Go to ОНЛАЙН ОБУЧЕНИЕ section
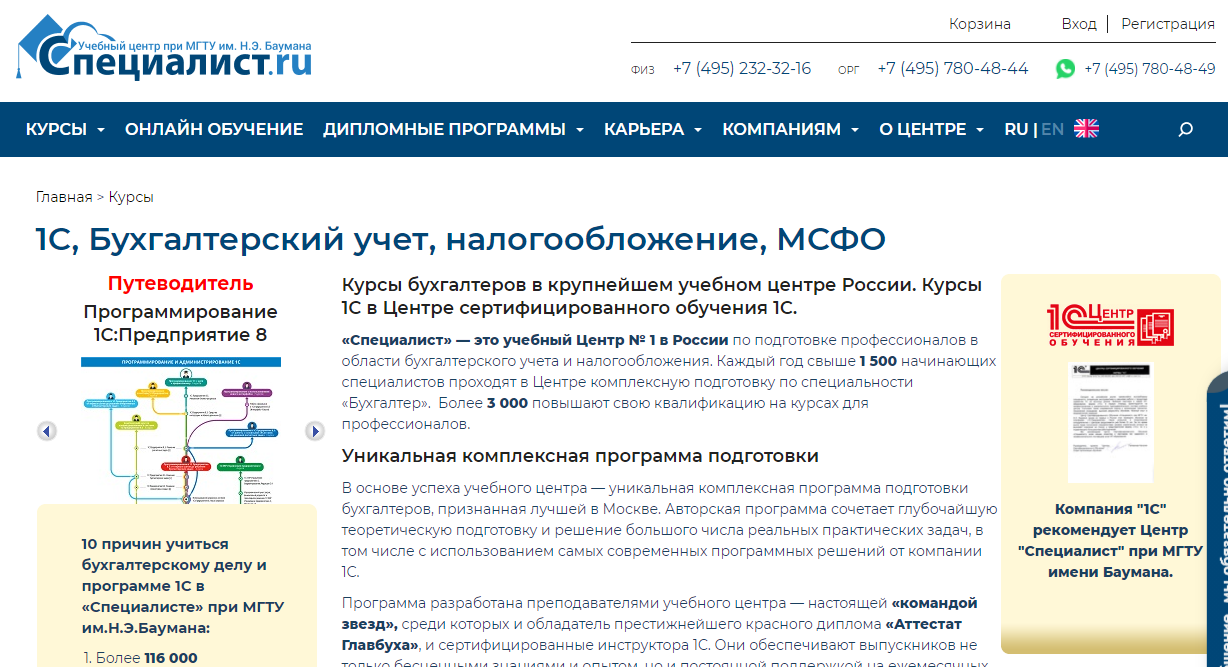The image size is (1228, 667). click(214, 129)
